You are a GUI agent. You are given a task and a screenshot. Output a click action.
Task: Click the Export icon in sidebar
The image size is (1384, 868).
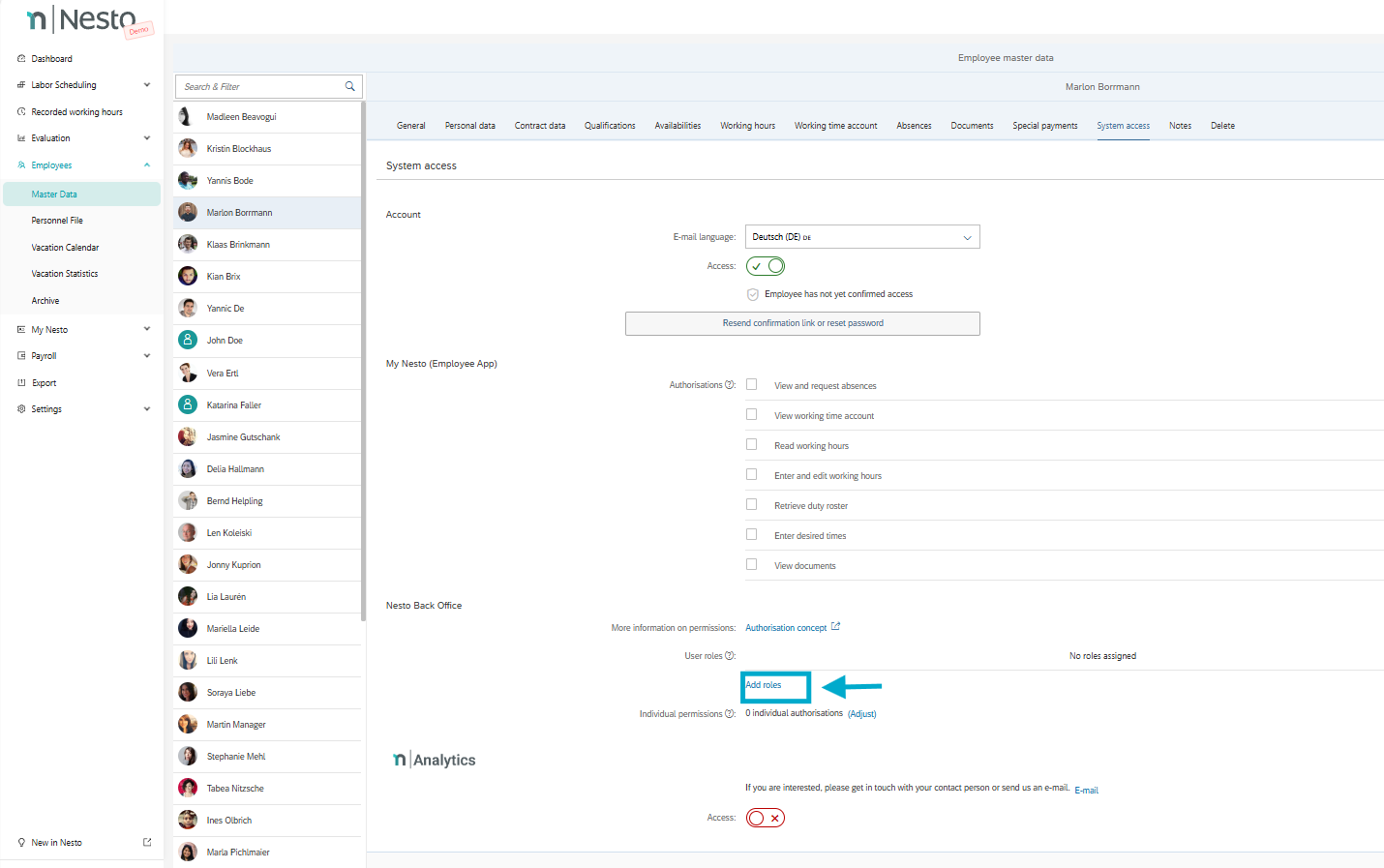tap(21, 383)
